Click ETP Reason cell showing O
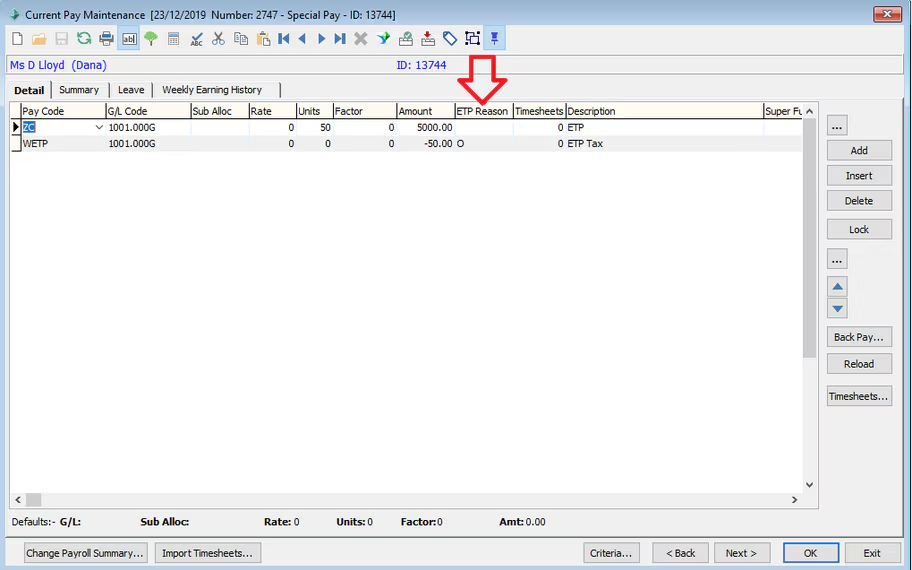 tap(484, 144)
